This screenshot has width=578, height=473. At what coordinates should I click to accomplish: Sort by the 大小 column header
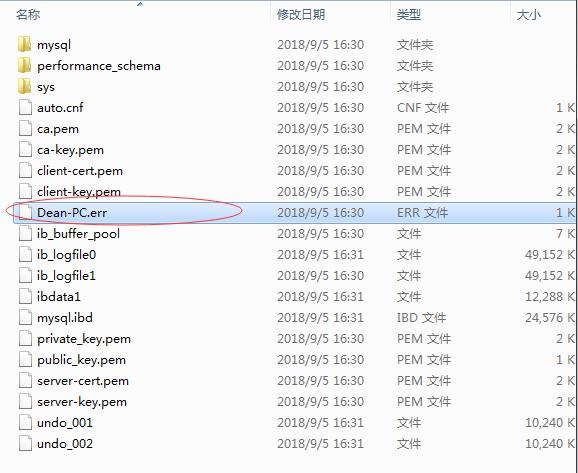pyautogui.click(x=529, y=15)
